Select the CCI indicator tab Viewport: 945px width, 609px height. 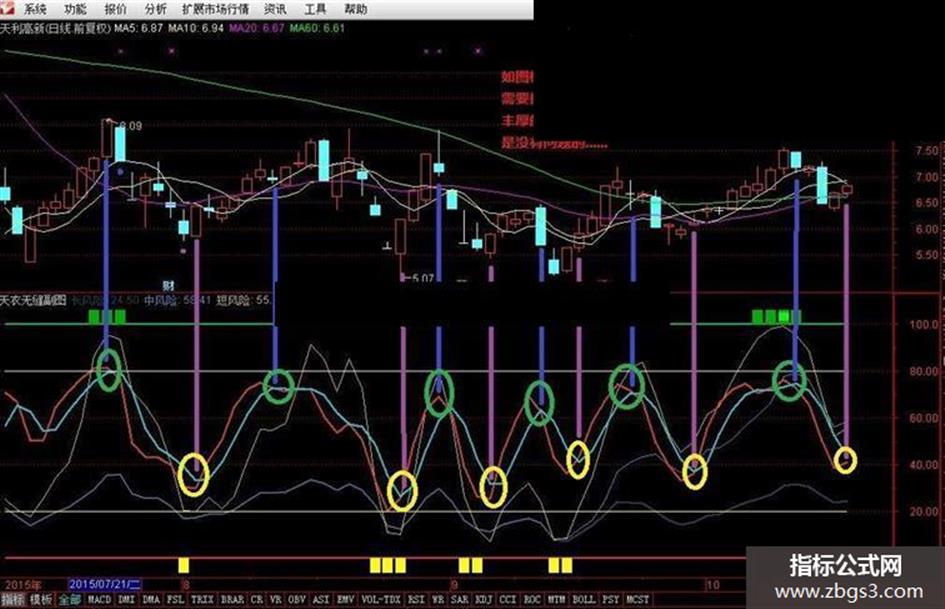tap(508, 599)
